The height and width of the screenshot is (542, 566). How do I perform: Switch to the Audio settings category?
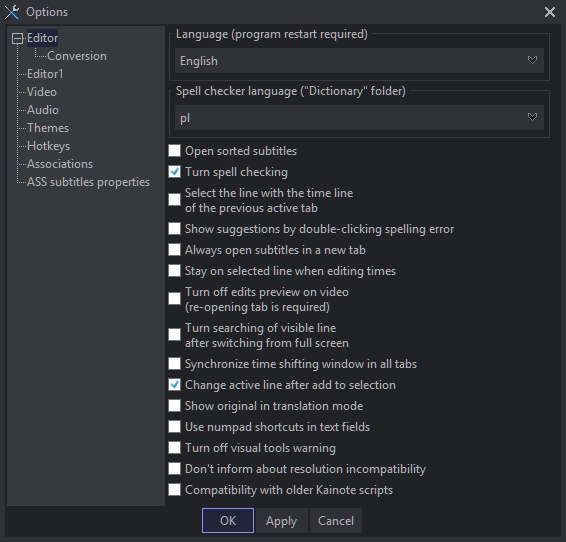(x=43, y=110)
